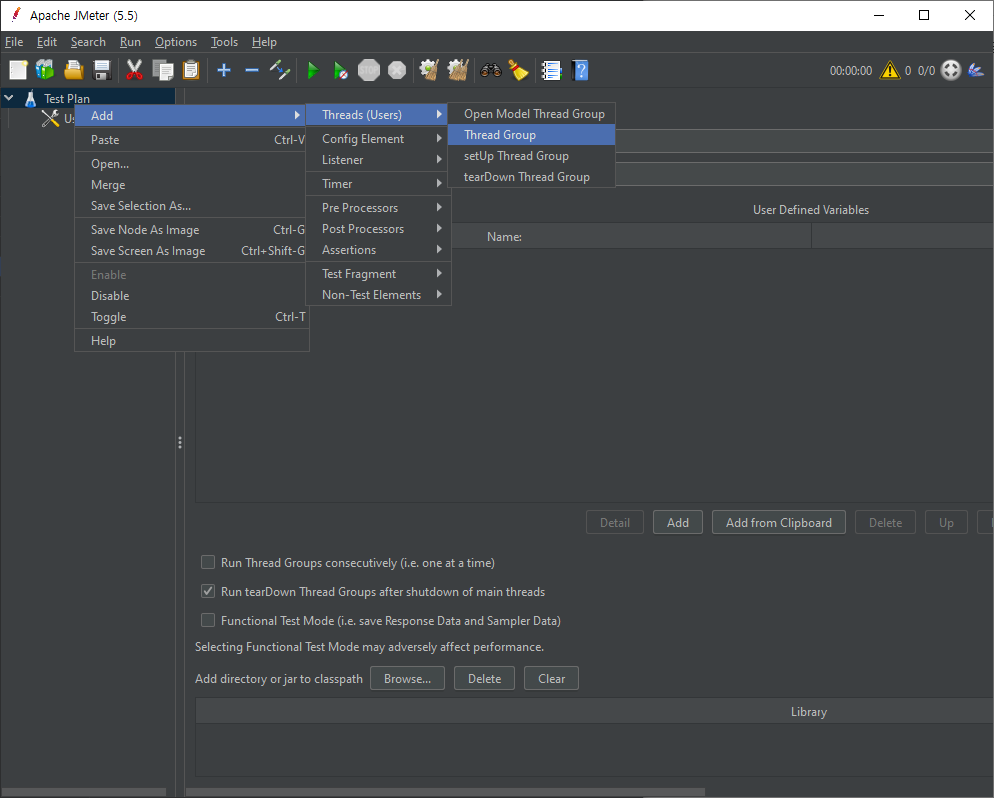
Task: Click the Add from Clipboard button
Action: pyautogui.click(x=778, y=522)
